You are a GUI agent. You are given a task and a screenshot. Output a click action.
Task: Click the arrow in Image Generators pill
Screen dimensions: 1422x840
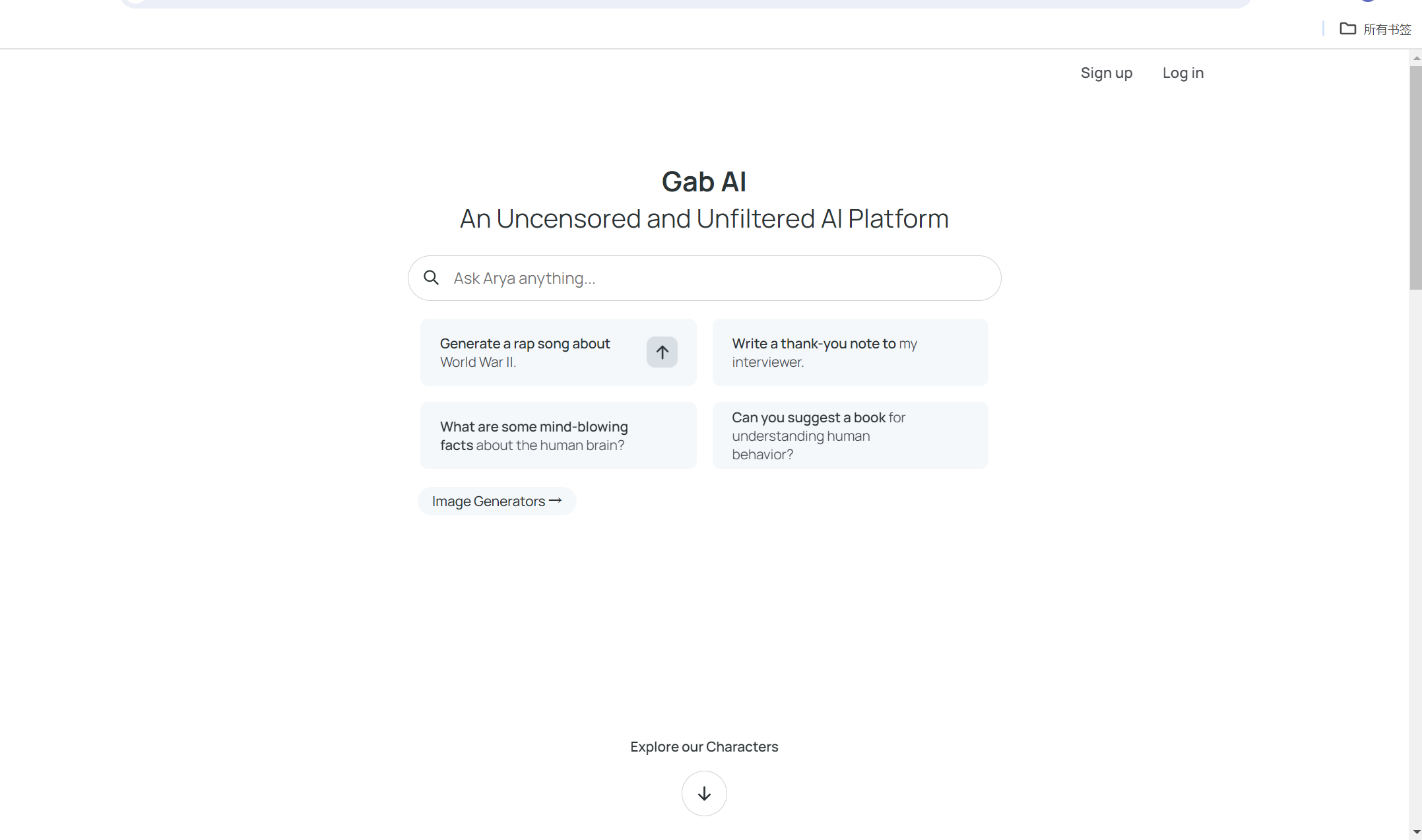556,501
